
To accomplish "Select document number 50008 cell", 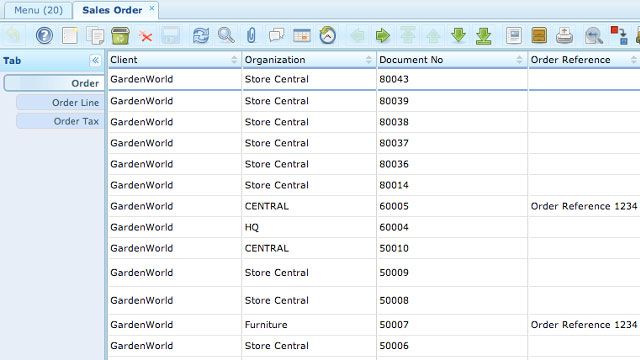I will pos(452,300).
